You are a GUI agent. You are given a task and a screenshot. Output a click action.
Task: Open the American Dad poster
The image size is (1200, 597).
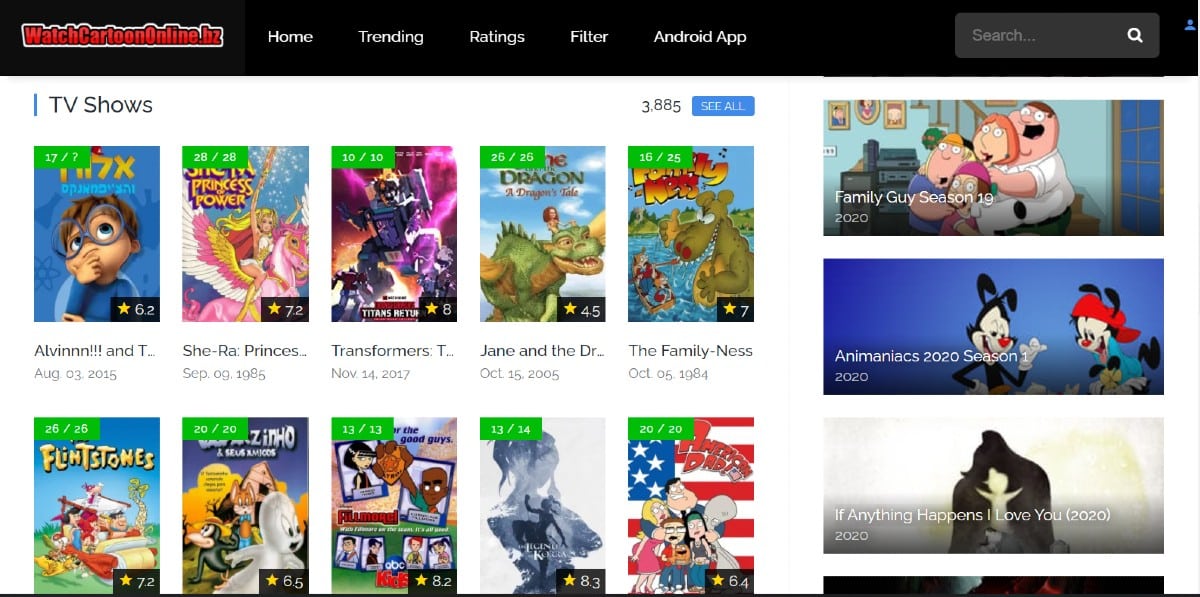point(691,505)
